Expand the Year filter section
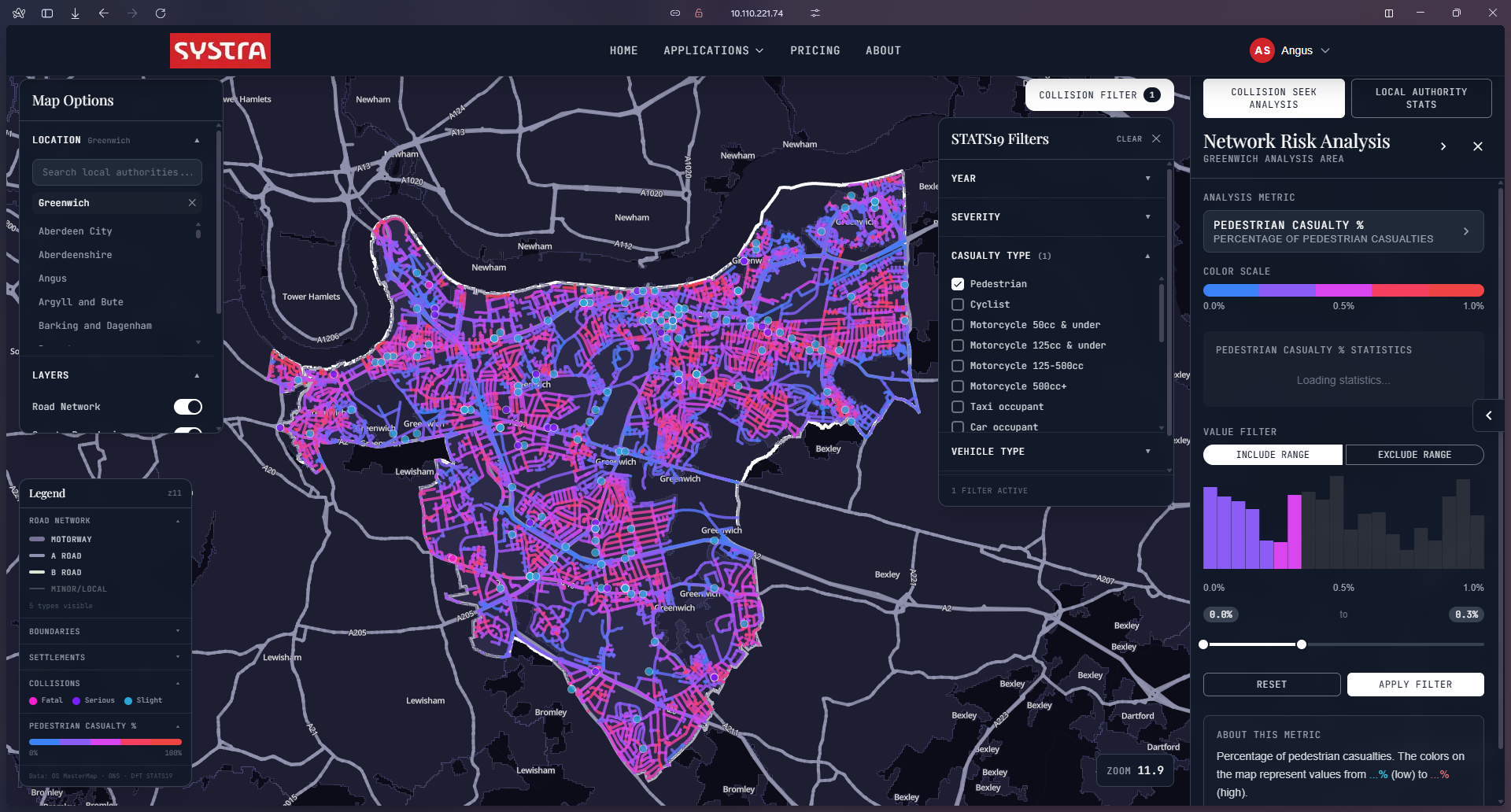1511x812 pixels. (1051, 179)
